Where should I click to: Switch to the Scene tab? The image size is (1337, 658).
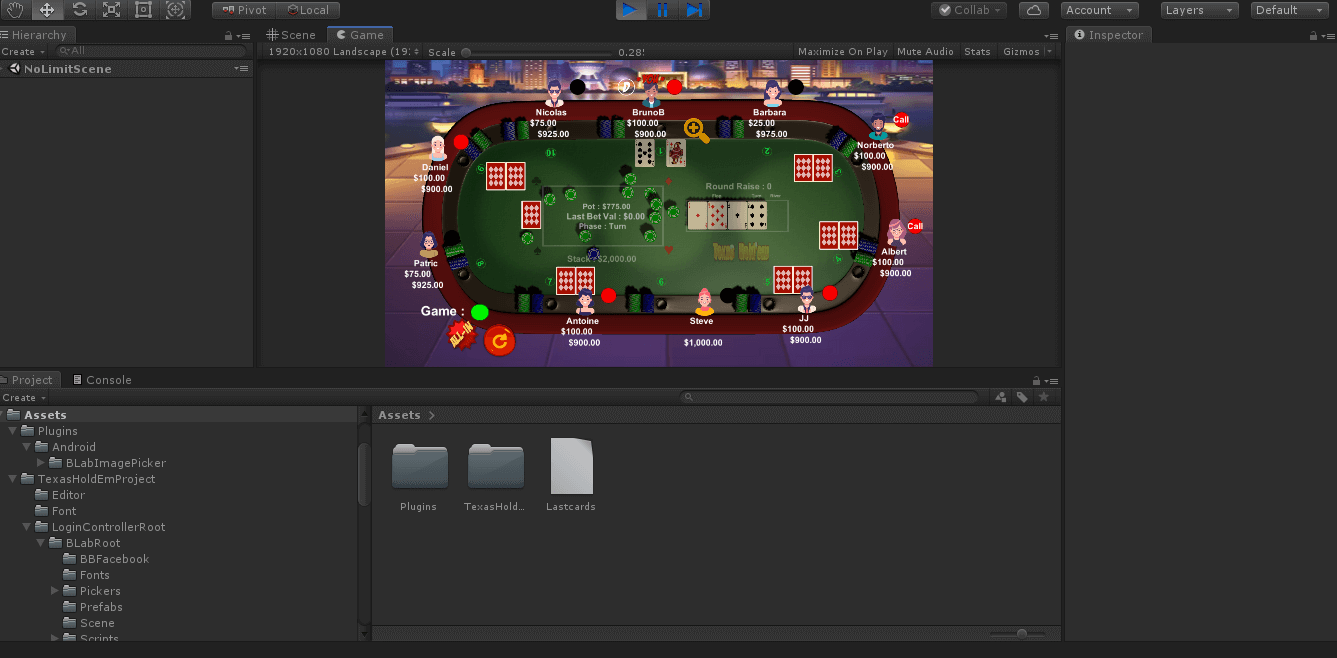[x=291, y=35]
